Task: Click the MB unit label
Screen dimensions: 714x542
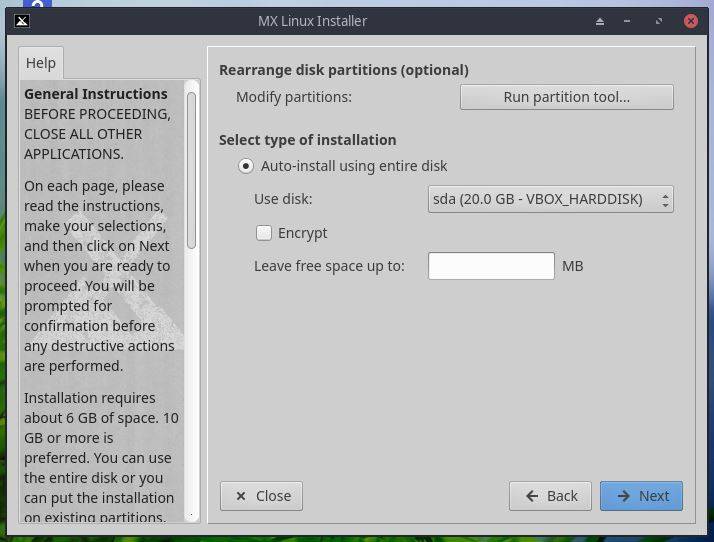Action: coord(572,266)
